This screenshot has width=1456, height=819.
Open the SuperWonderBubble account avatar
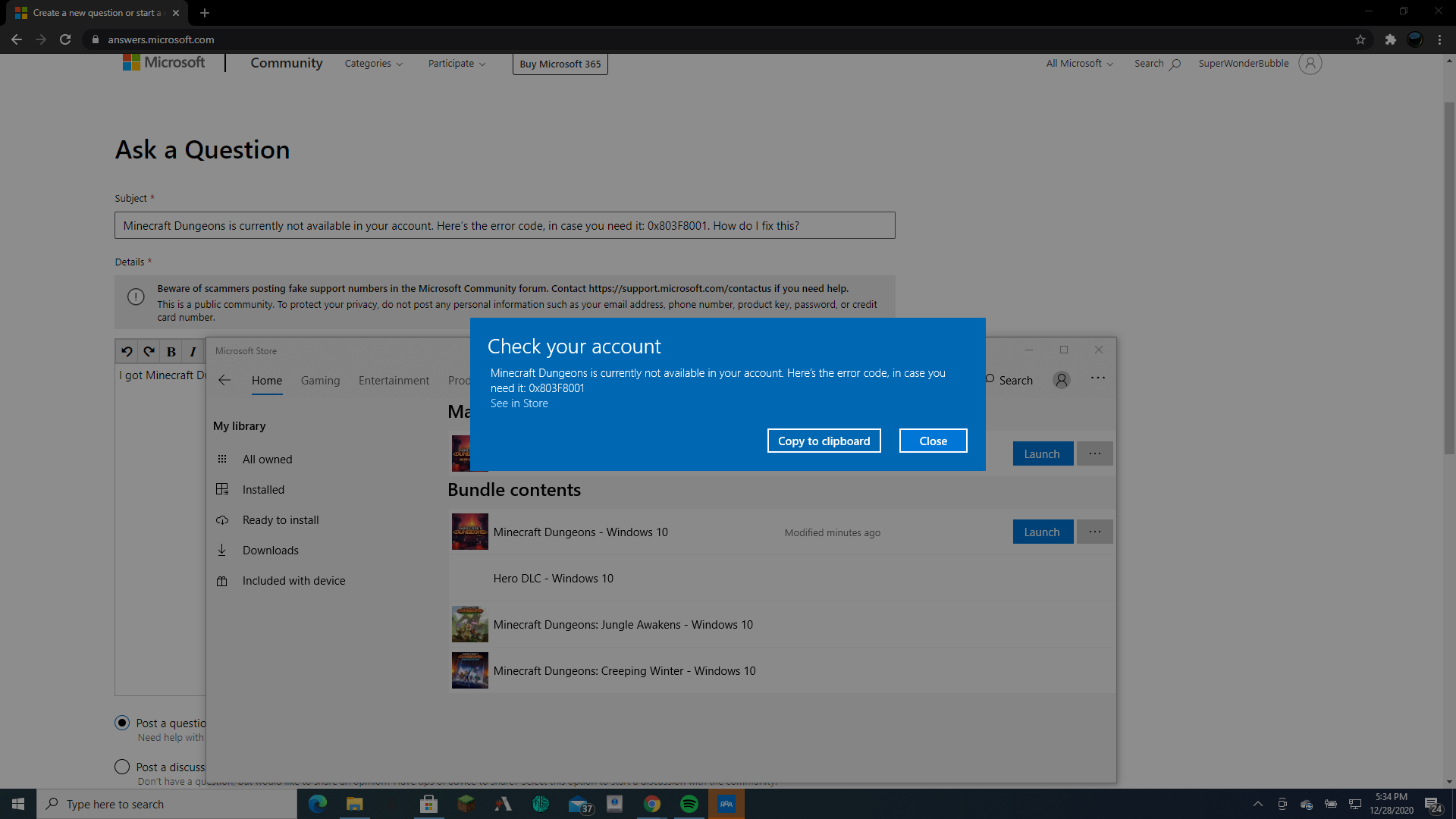(1310, 64)
